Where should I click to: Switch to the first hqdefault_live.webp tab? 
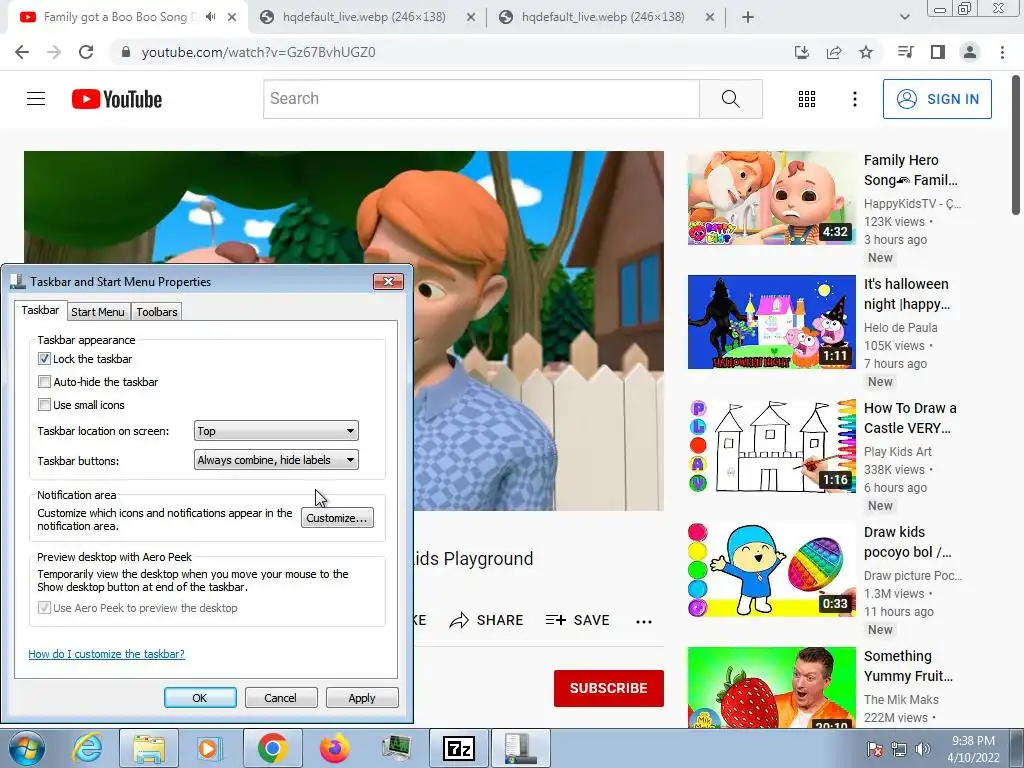click(x=364, y=17)
